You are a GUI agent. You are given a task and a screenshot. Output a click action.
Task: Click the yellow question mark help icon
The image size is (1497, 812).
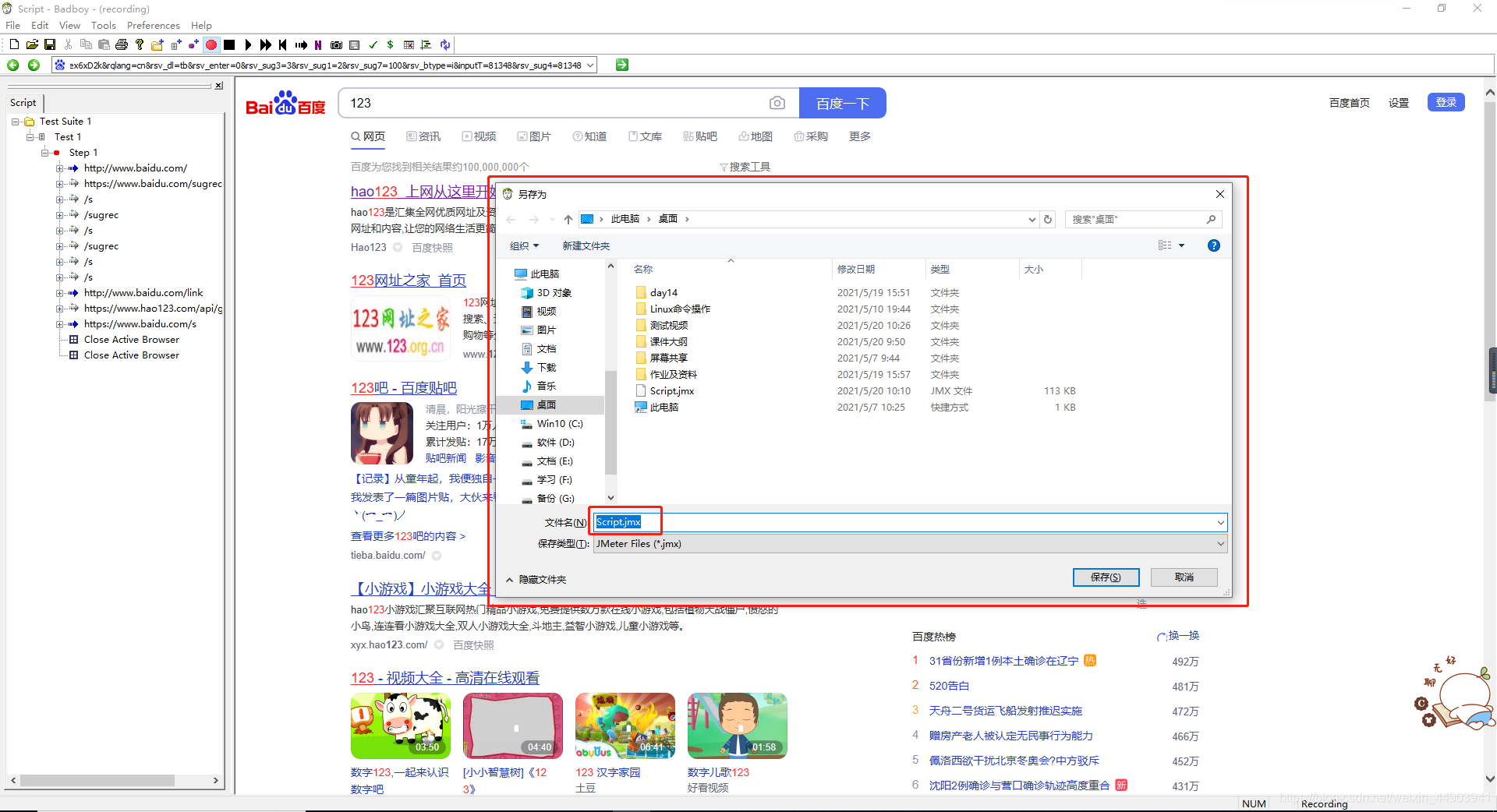click(x=140, y=44)
